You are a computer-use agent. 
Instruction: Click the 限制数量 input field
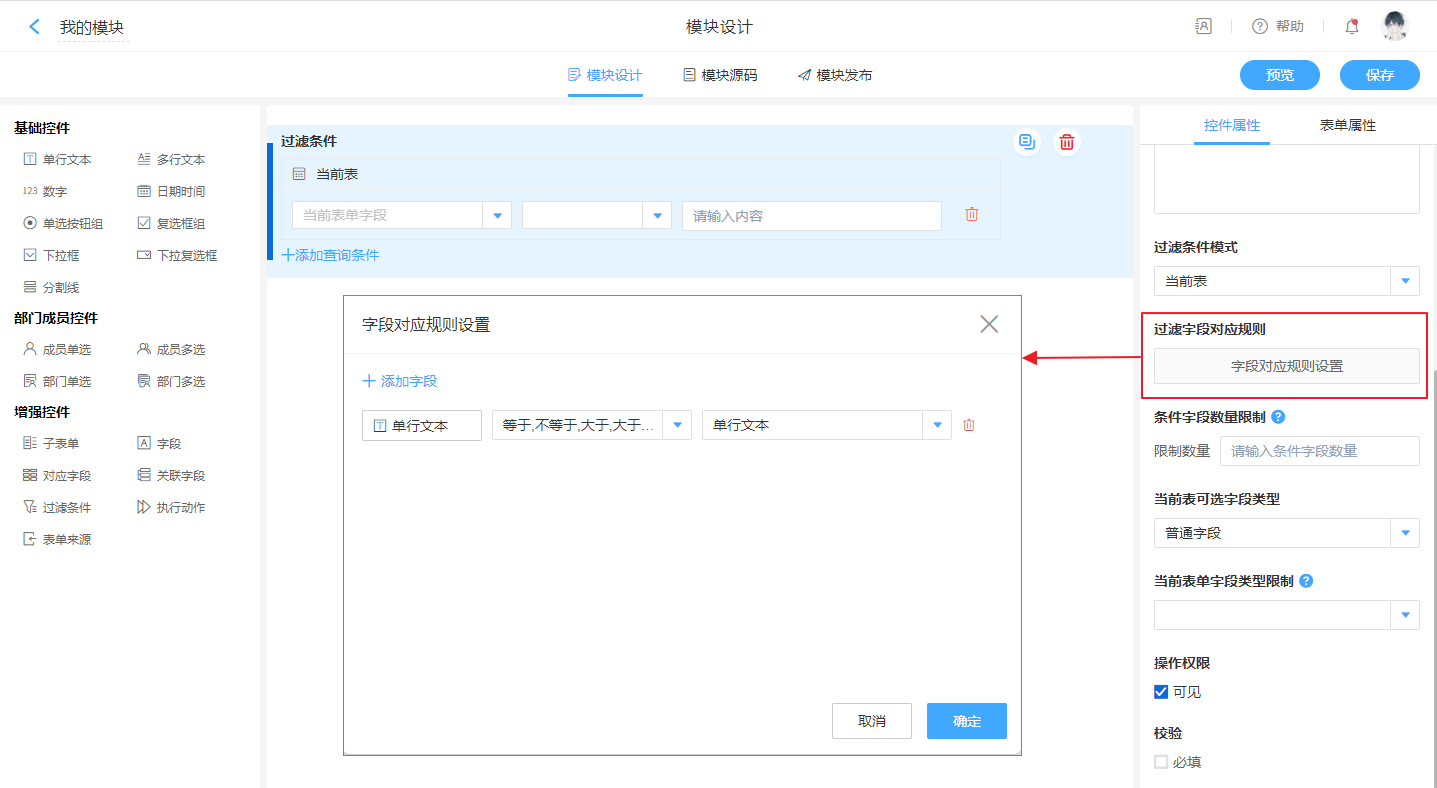pos(1318,451)
